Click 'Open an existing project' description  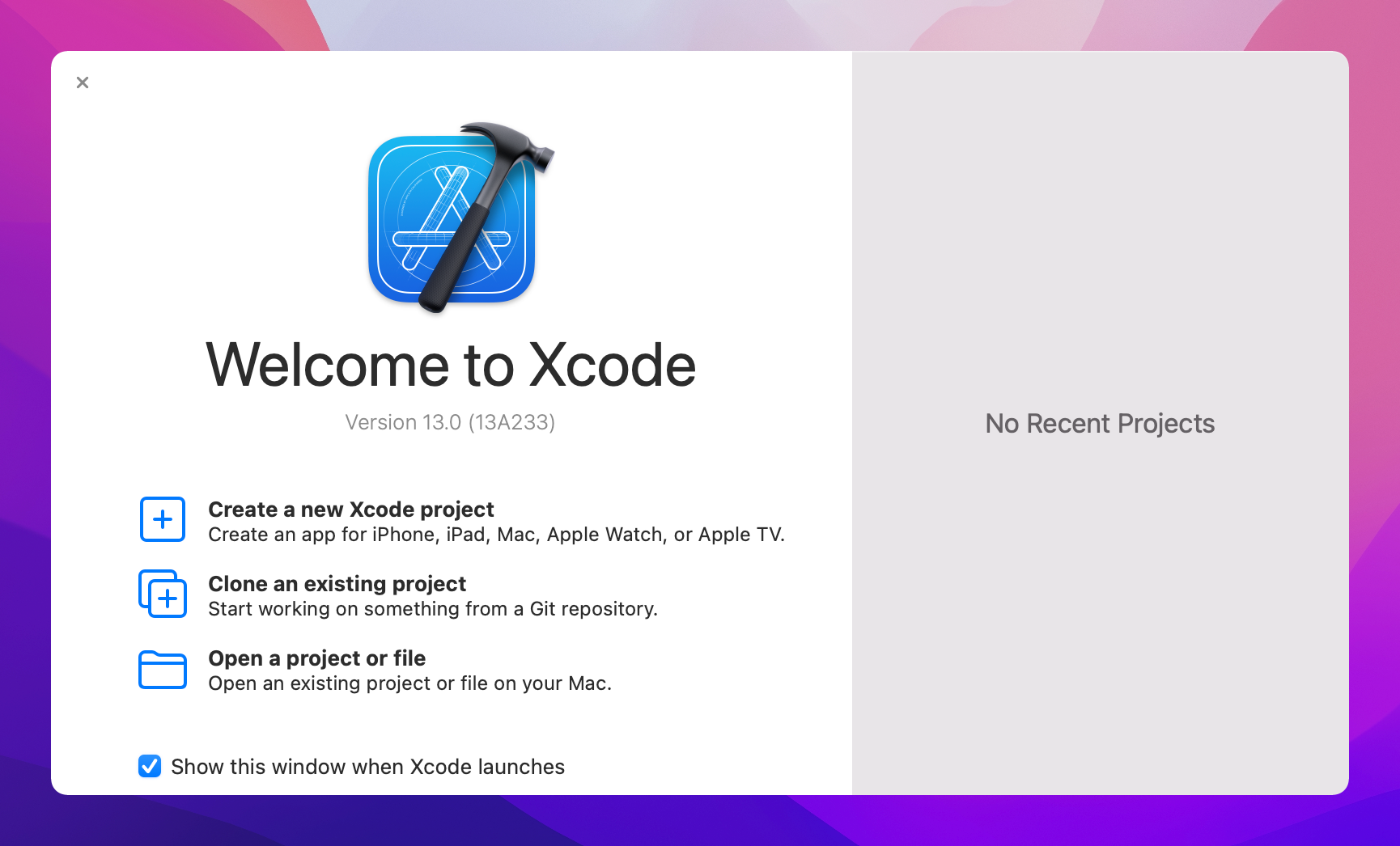pyautogui.click(x=410, y=683)
